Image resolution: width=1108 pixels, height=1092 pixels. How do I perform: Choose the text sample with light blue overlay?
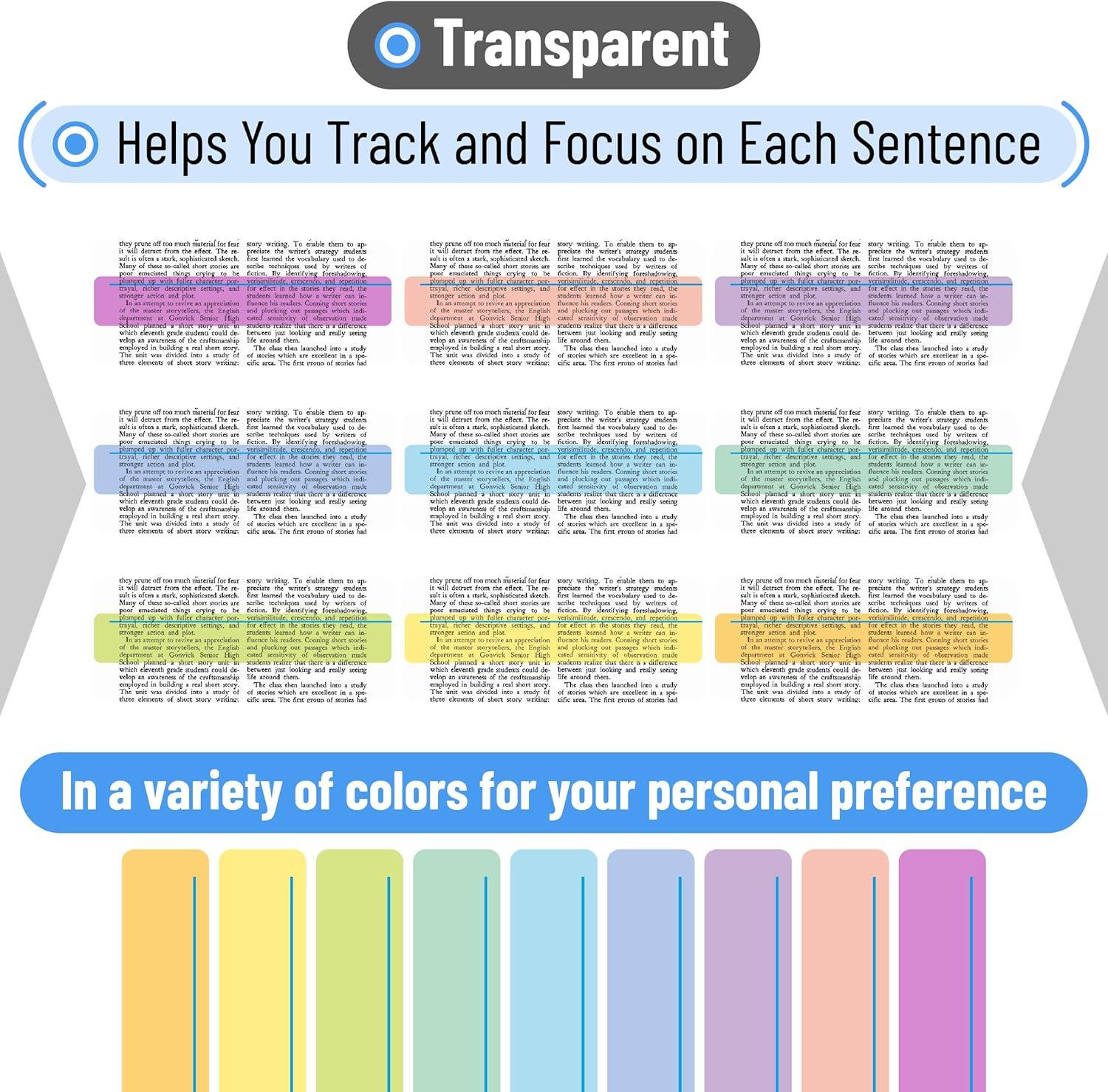pos(553,470)
